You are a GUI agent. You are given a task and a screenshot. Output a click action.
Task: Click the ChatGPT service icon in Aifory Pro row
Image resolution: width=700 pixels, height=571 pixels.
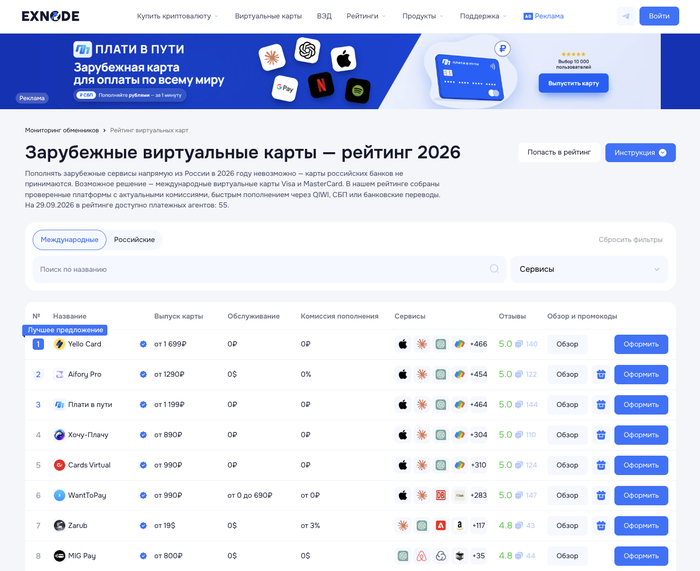[441, 374]
